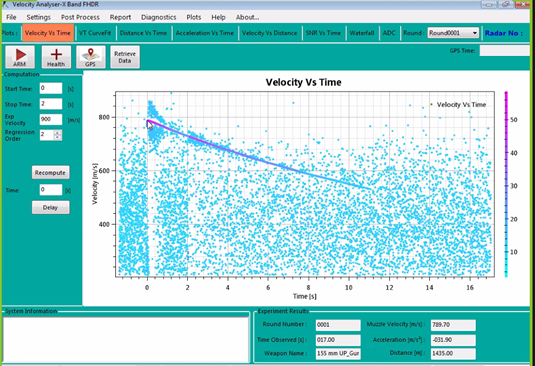Viewport: 535px width, 366px height.
Task: Click the System Information text area
Action: click(x=126, y=340)
